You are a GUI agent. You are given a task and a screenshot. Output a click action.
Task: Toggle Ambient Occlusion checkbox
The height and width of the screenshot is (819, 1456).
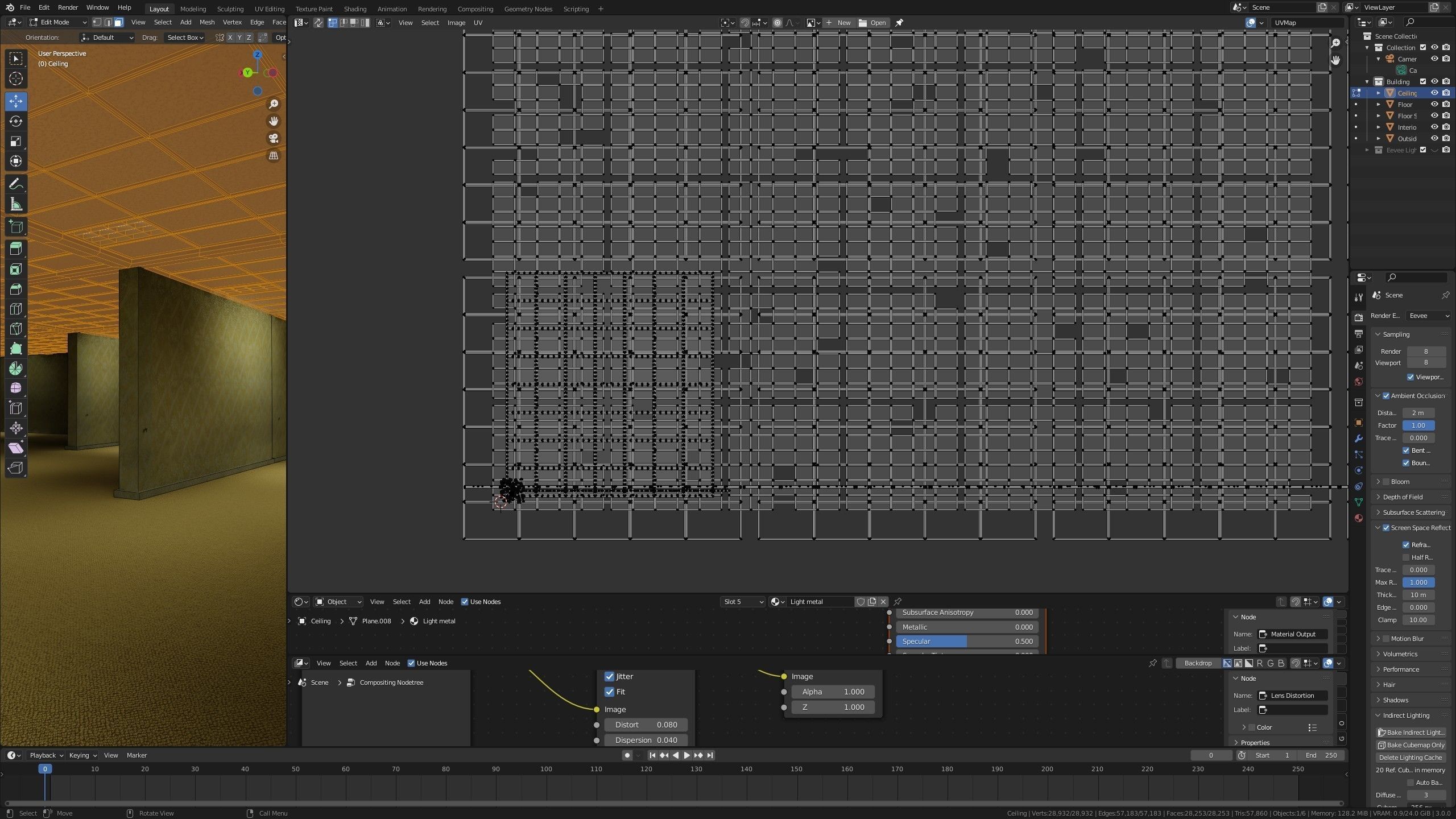[1385, 396]
